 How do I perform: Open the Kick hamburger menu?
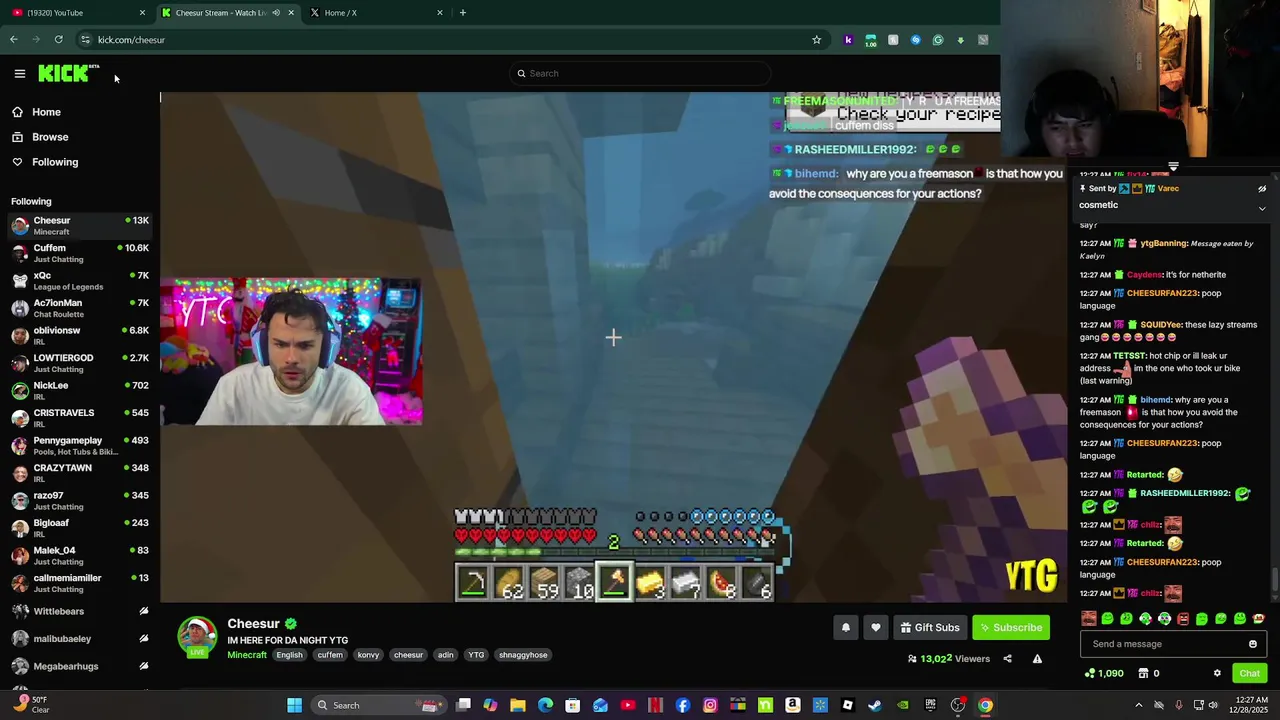point(19,73)
